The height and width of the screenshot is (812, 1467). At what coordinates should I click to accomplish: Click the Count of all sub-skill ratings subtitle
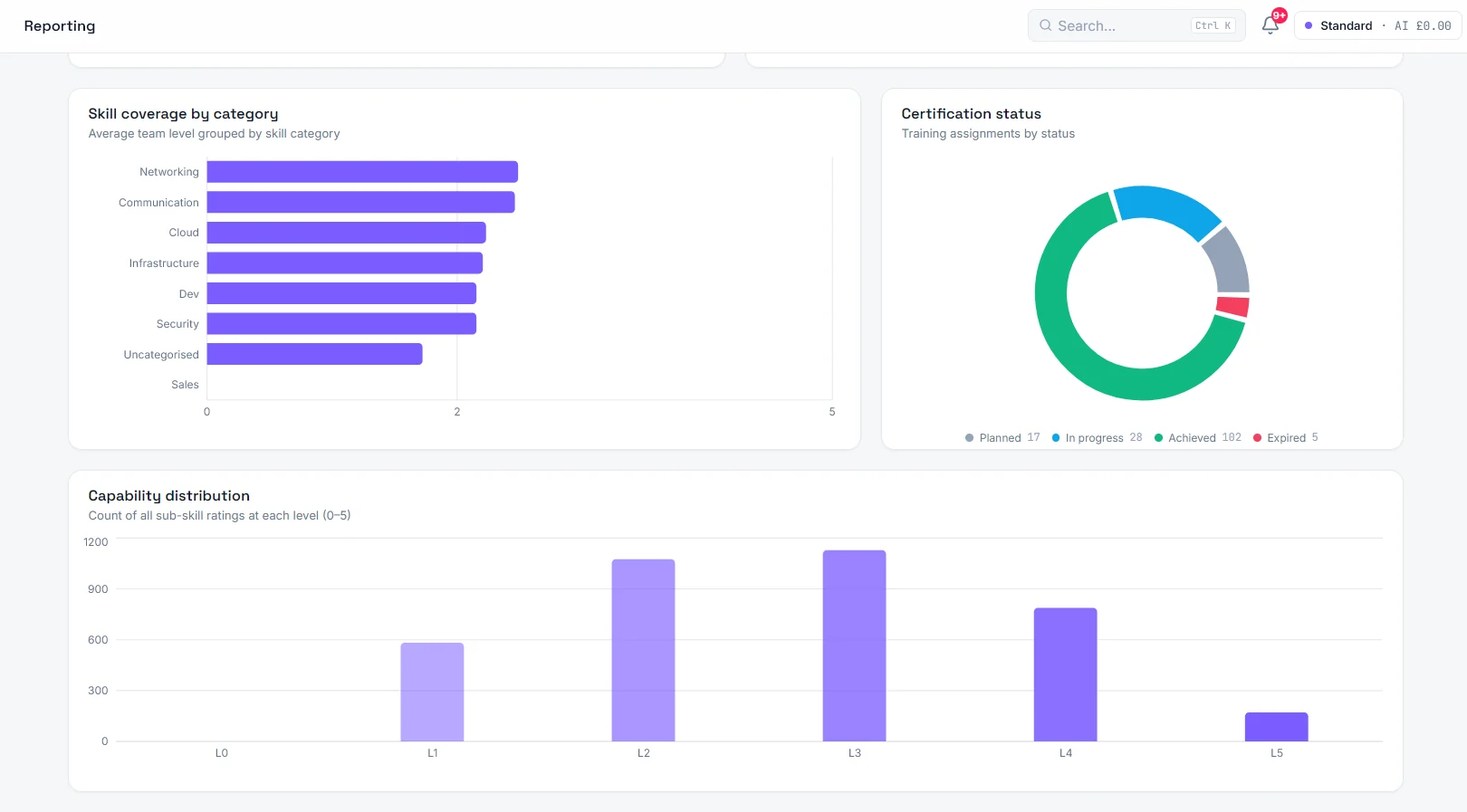[219, 516]
